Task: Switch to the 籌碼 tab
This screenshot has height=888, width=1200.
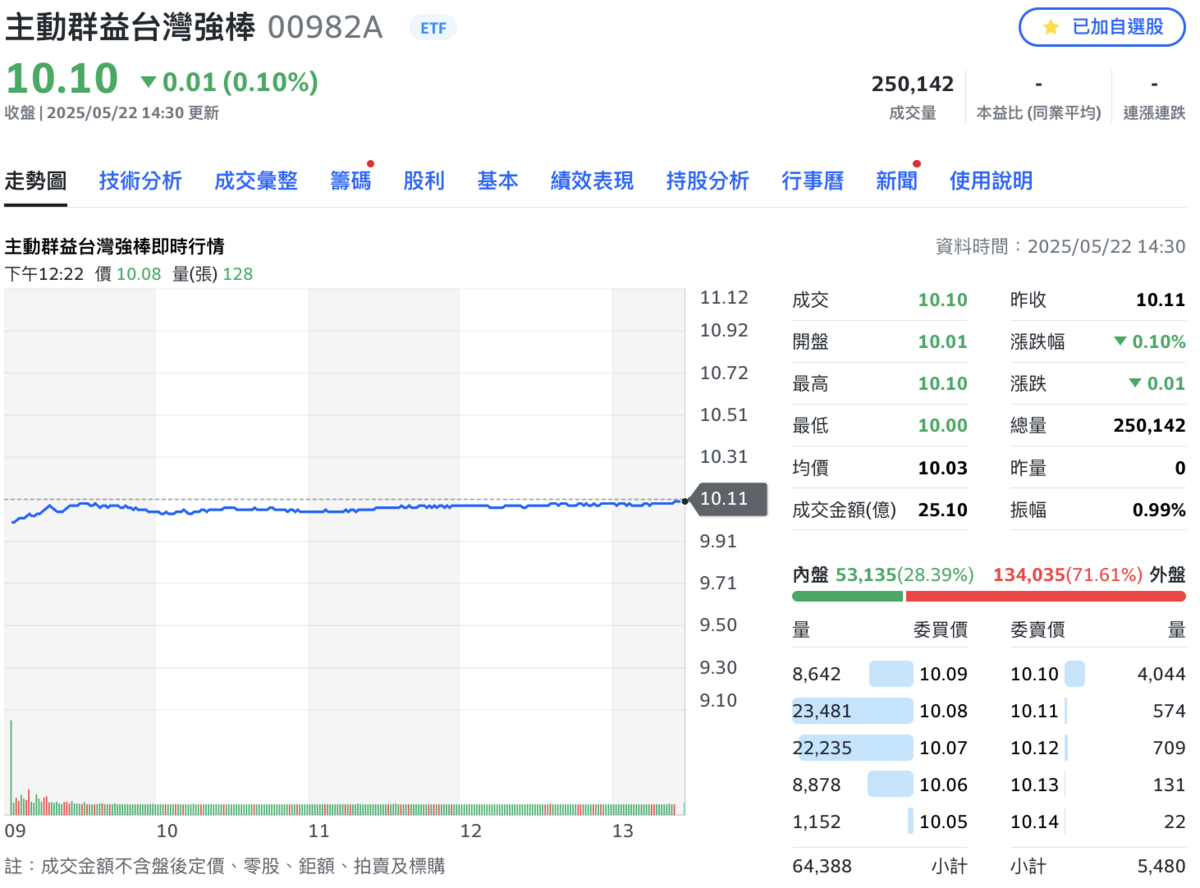Action: click(350, 181)
